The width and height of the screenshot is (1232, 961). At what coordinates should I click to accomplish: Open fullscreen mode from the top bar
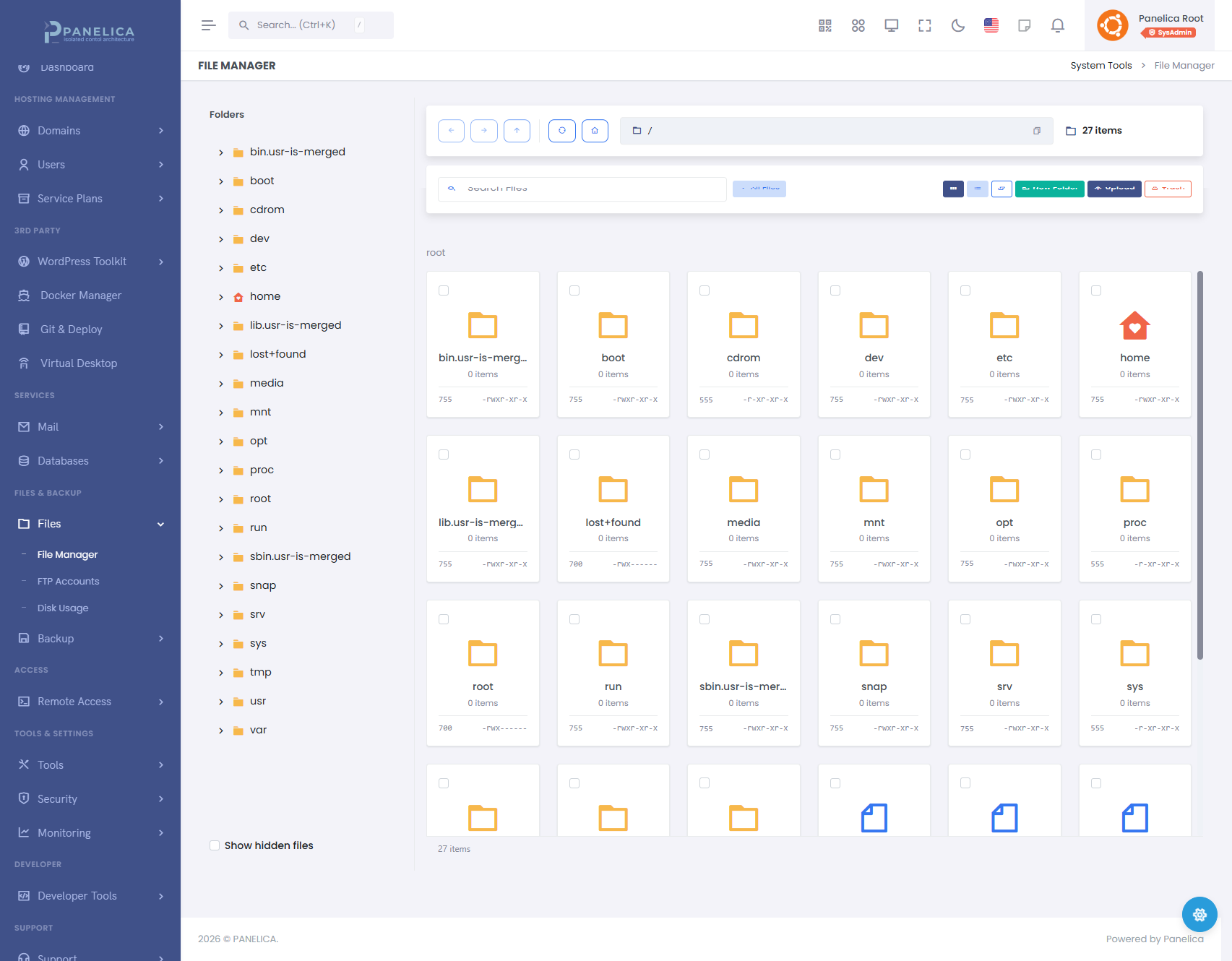click(x=924, y=25)
